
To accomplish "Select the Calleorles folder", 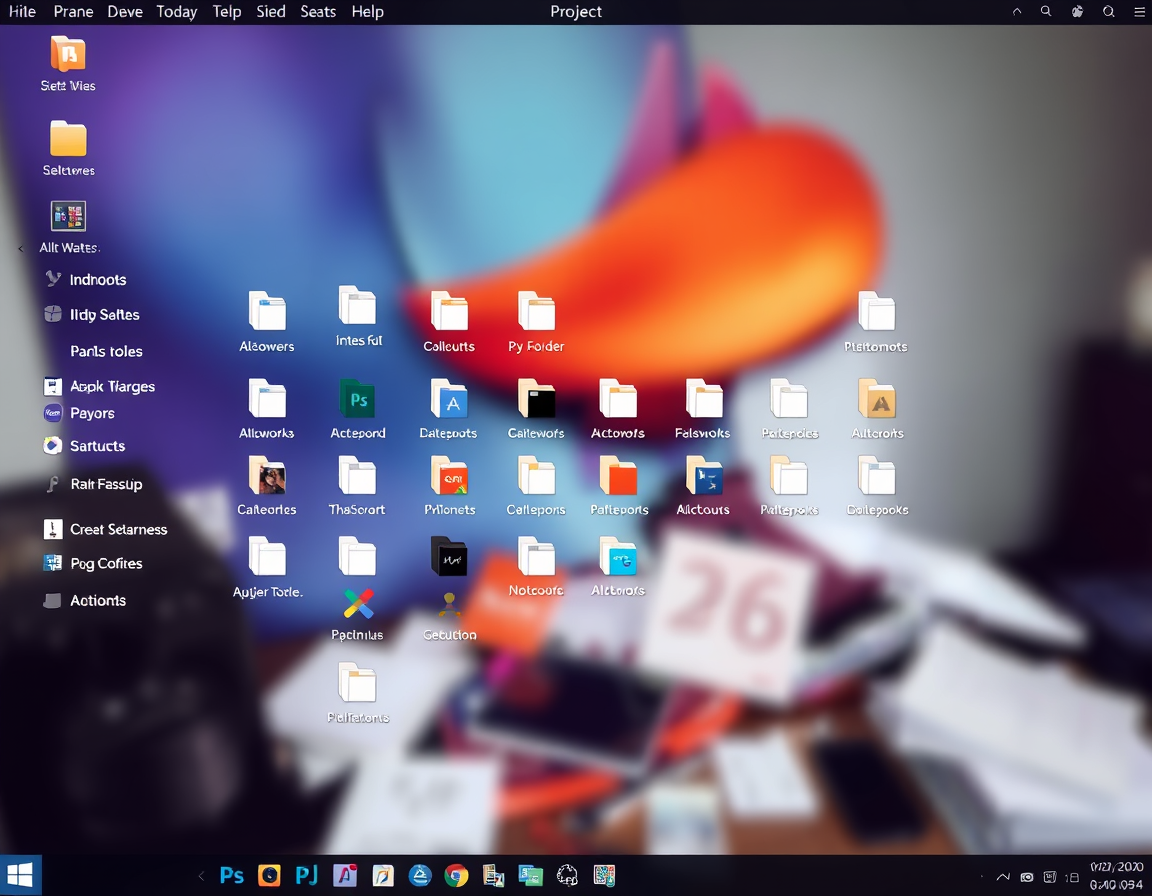I will tap(267, 475).
